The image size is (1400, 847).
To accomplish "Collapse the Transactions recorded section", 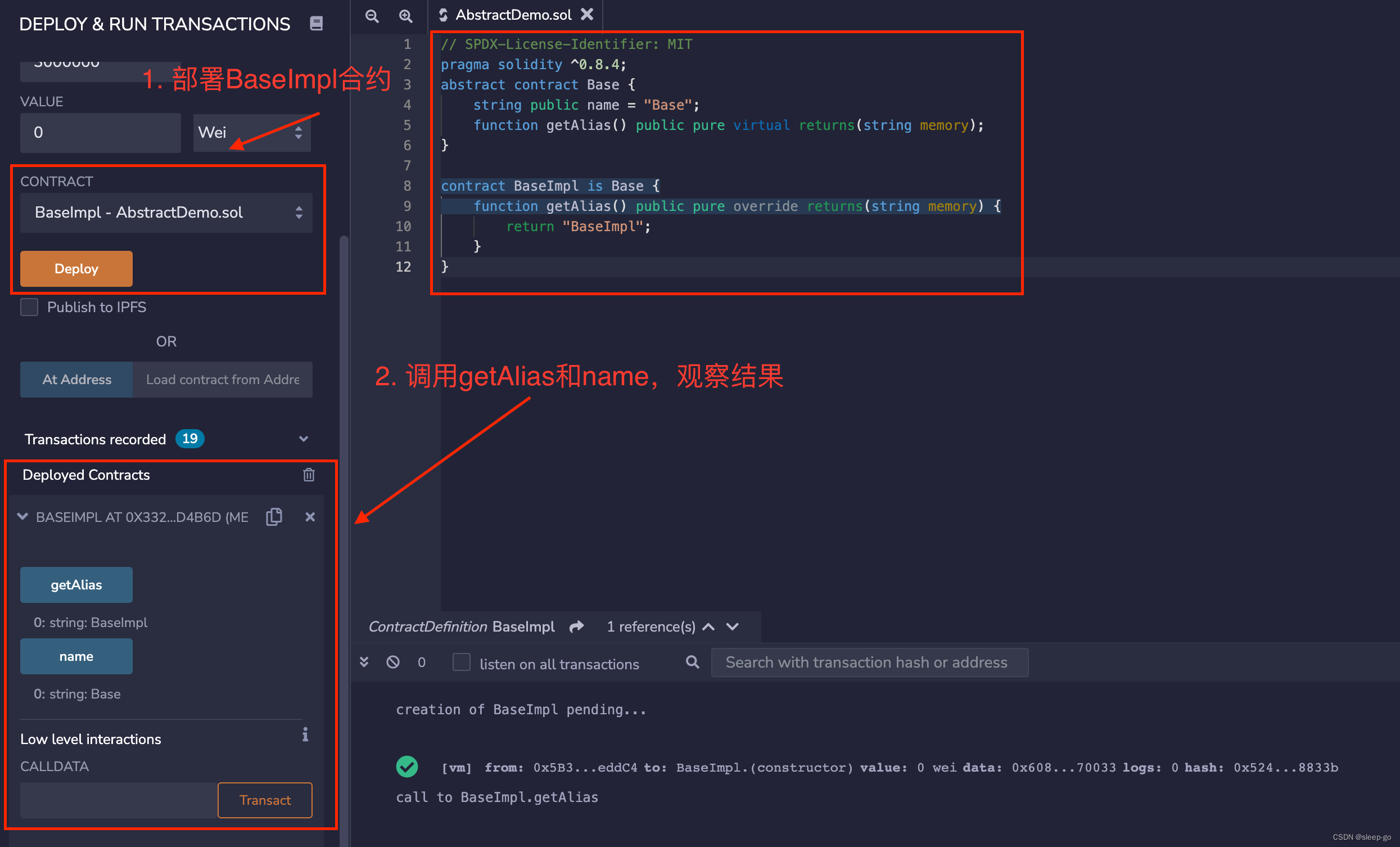I will [x=304, y=438].
